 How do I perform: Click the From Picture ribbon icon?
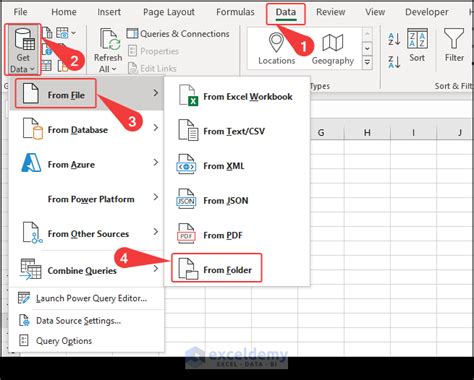(x=63, y=33)
